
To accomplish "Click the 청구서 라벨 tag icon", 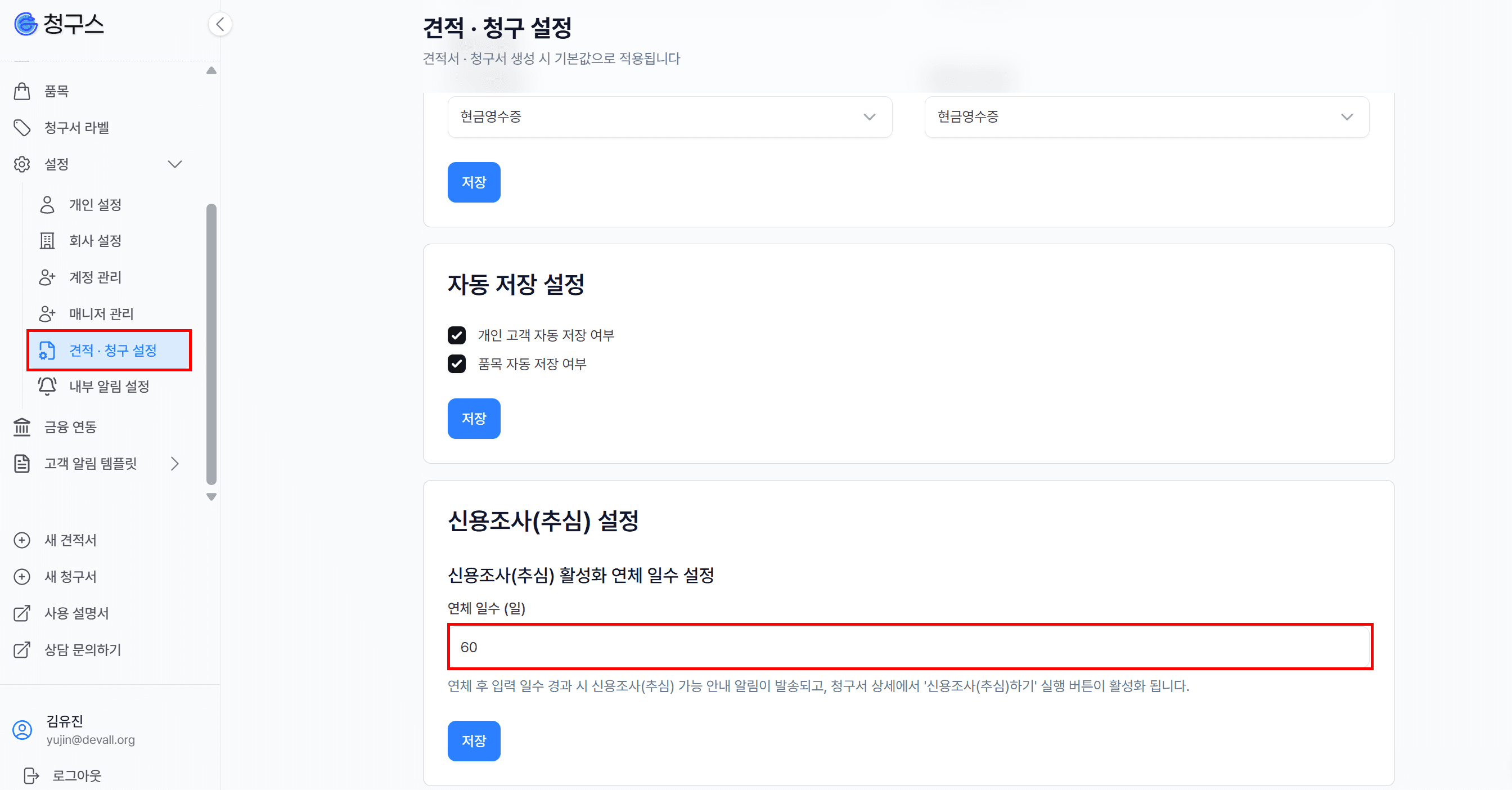I will [x=22, y=128].
